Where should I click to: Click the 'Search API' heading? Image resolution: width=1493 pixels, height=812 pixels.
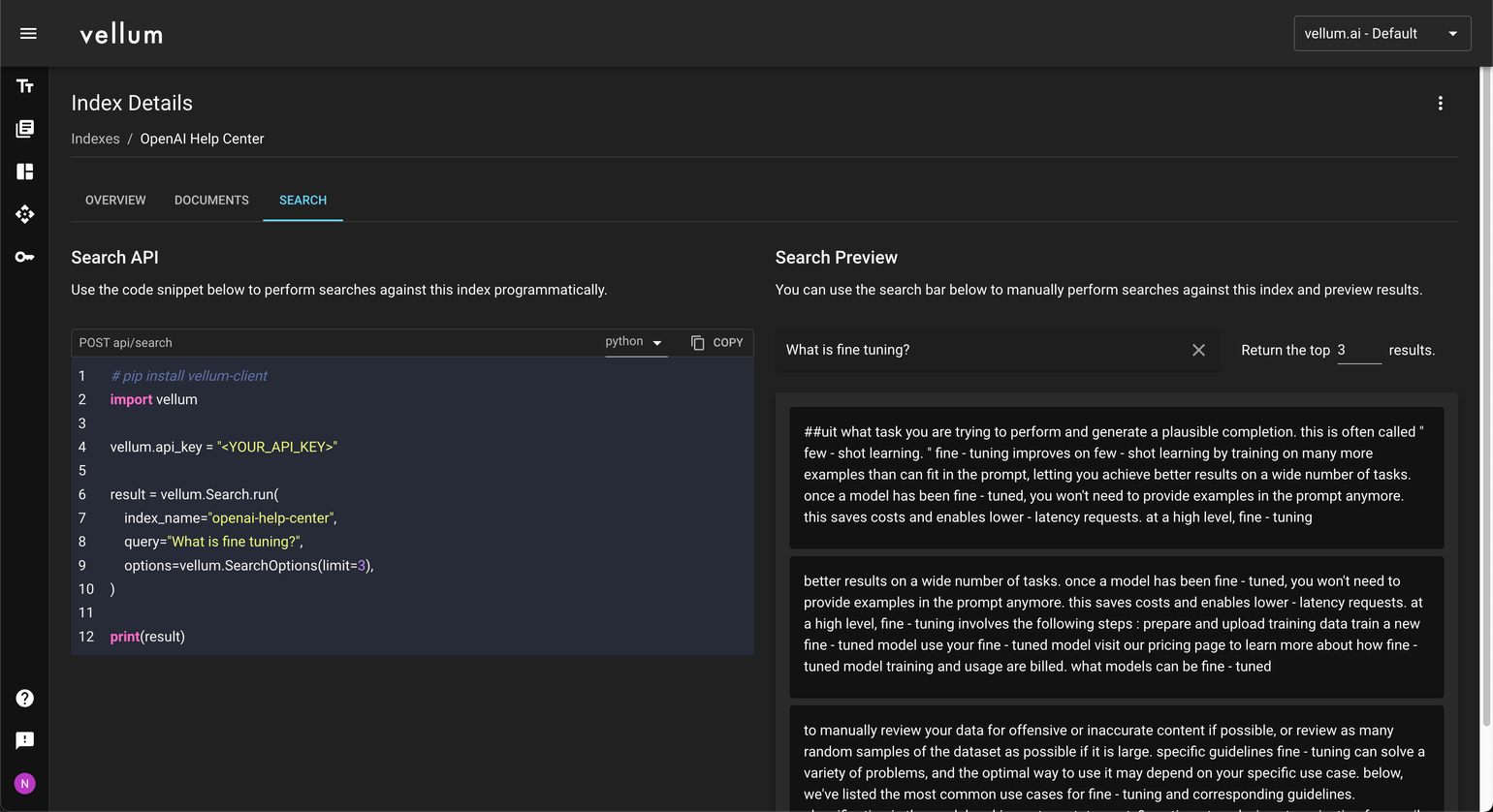point(114,257)
